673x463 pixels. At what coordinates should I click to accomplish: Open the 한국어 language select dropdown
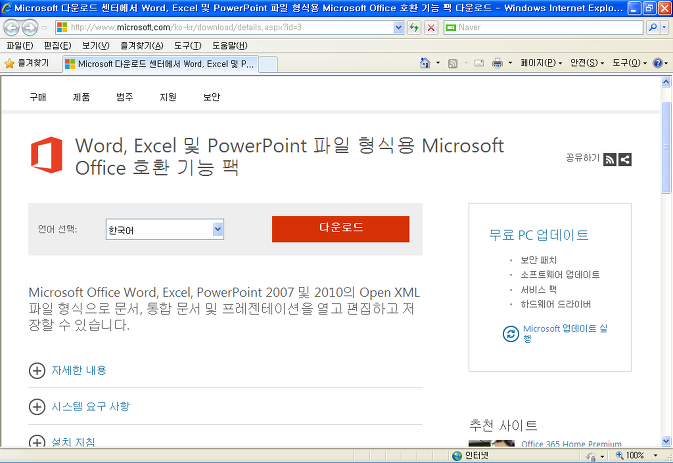(x=165, y=230)
